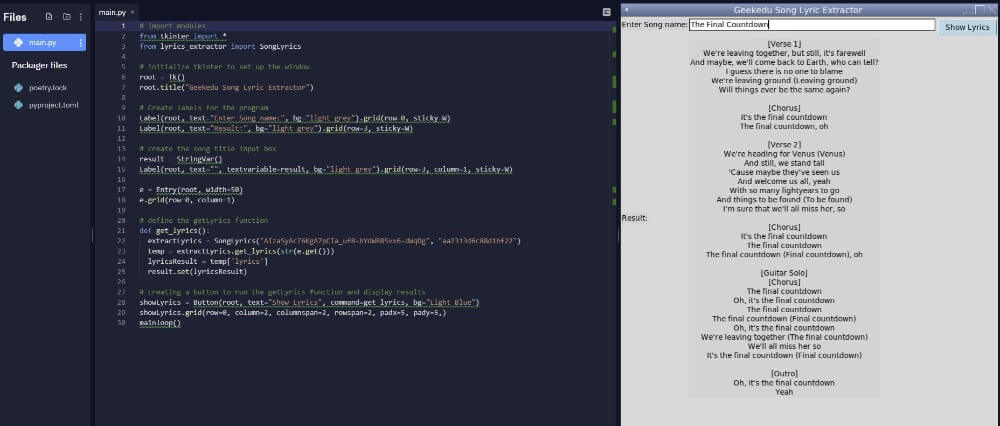Open Files panel three-dot options menu
This screenshot has height=426, width=1000.
point(81,17)
